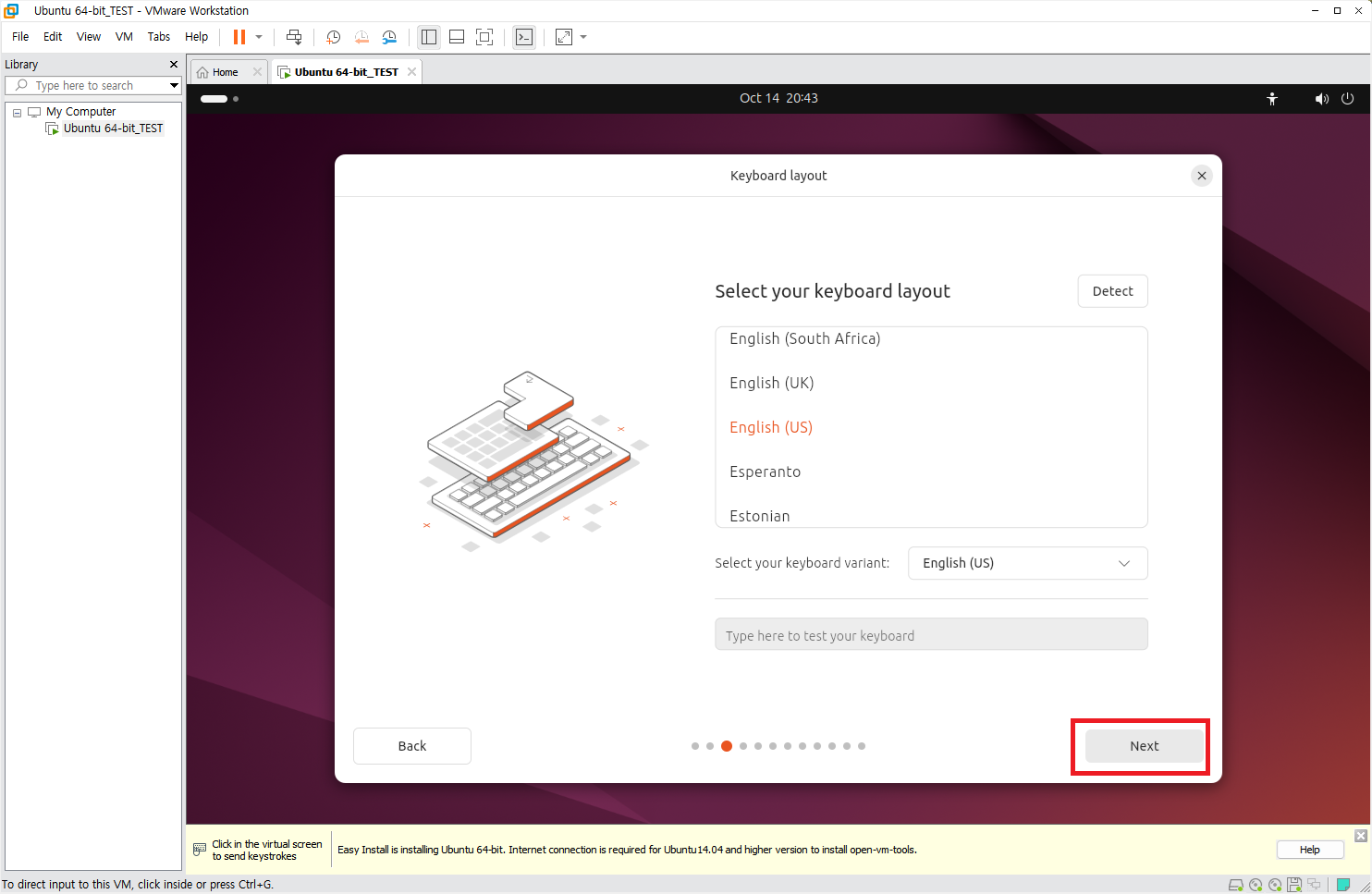Close the Home tab
1372x894 pixels.
[258, 72]
